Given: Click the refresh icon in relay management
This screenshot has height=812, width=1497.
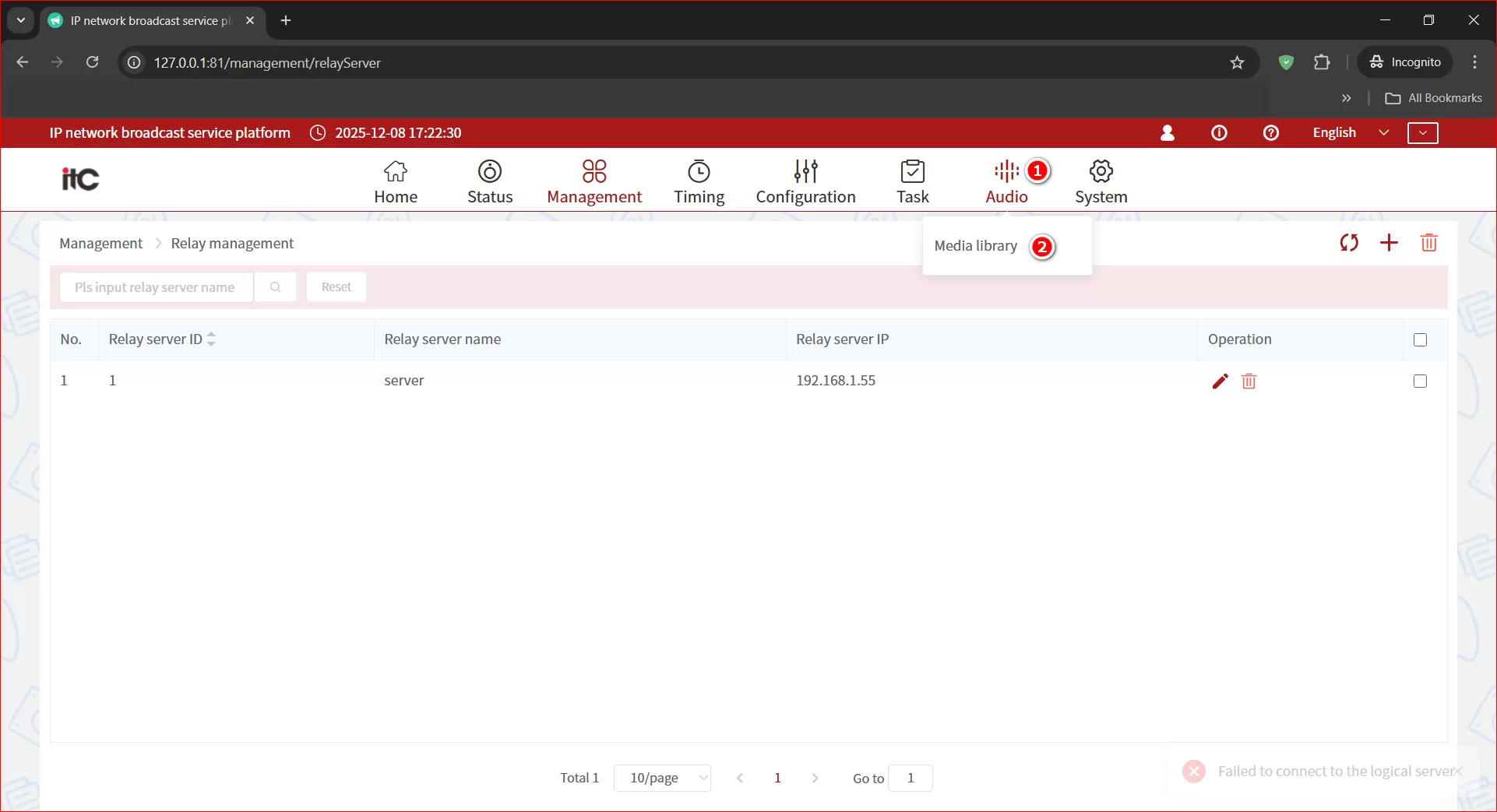Looking at the screenshot, I should [1349, 243].
